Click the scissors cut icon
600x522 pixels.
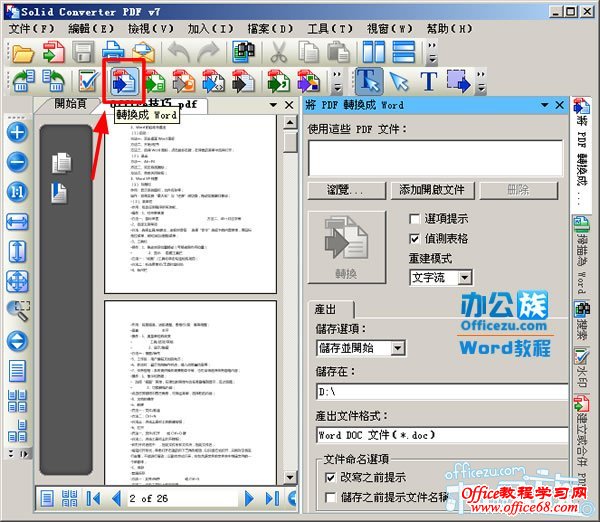tap(279, 52)
